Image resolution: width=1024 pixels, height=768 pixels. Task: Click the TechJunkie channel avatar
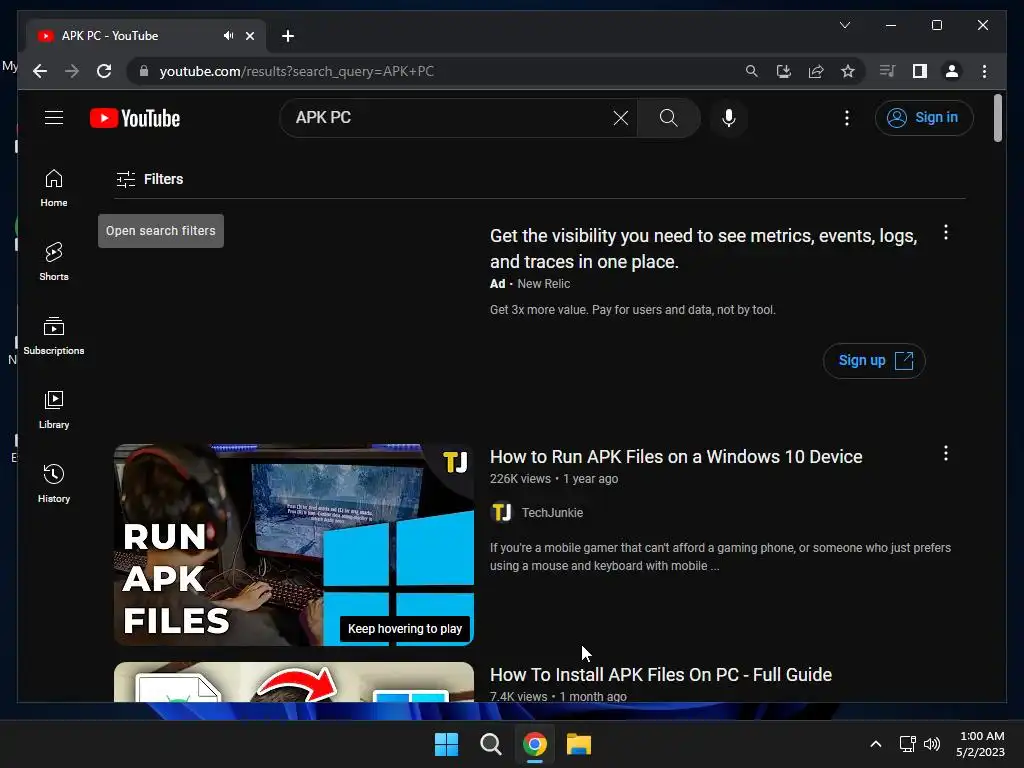tap(501, 512)
